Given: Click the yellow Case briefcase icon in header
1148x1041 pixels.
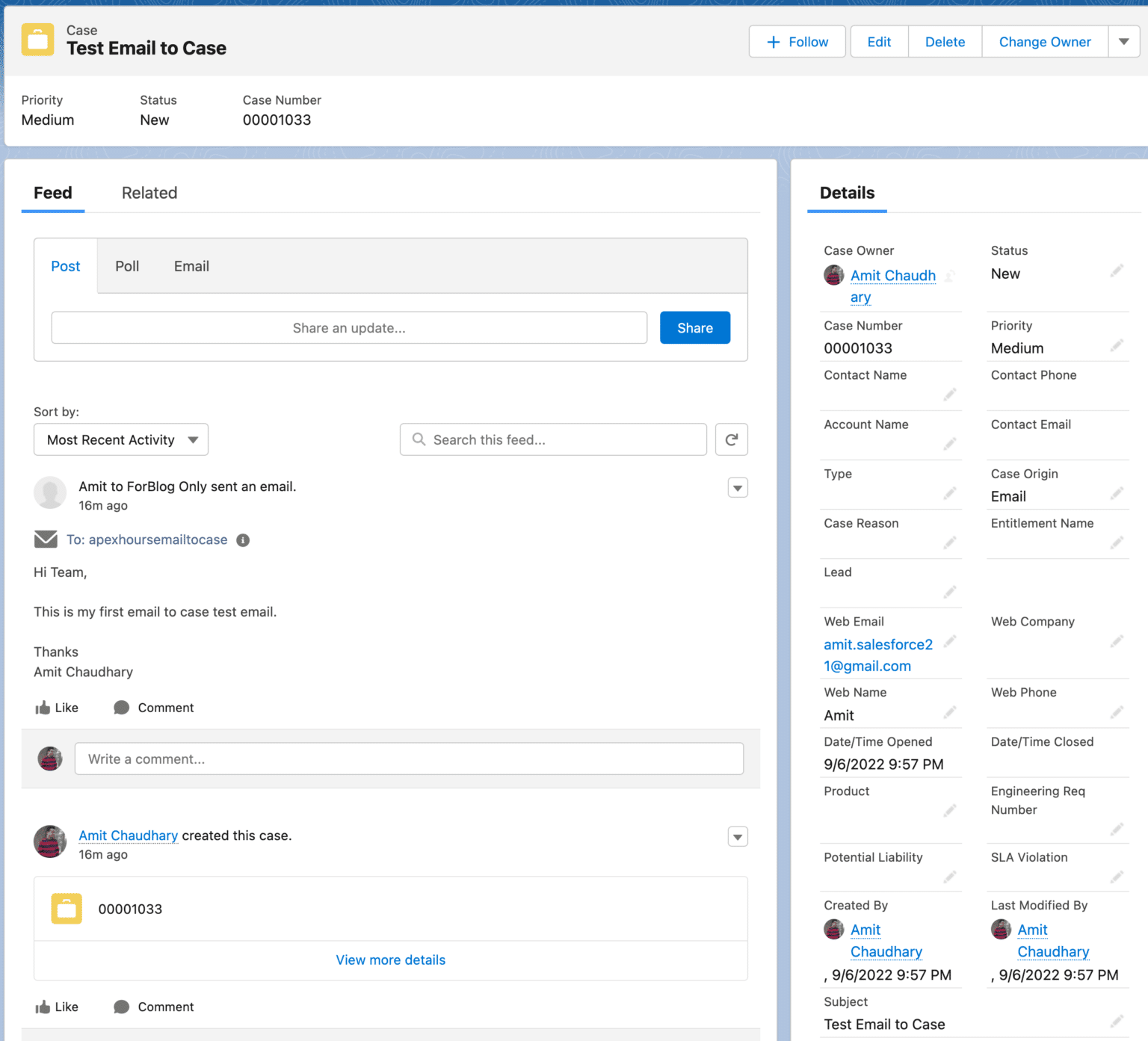Looking at the screenshot, I should point(38,40).
